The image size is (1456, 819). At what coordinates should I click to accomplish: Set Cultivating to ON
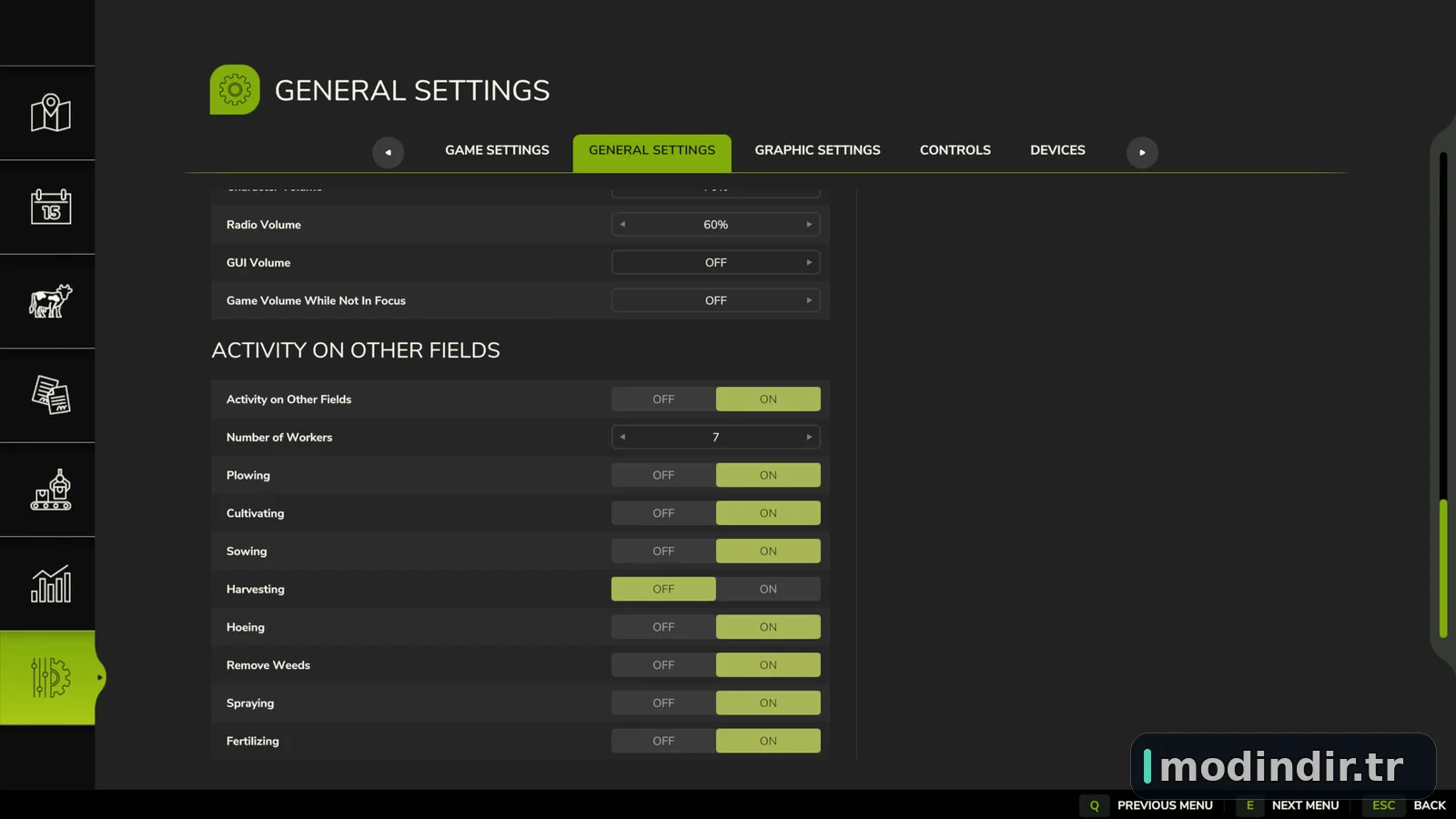click(768, 513)
